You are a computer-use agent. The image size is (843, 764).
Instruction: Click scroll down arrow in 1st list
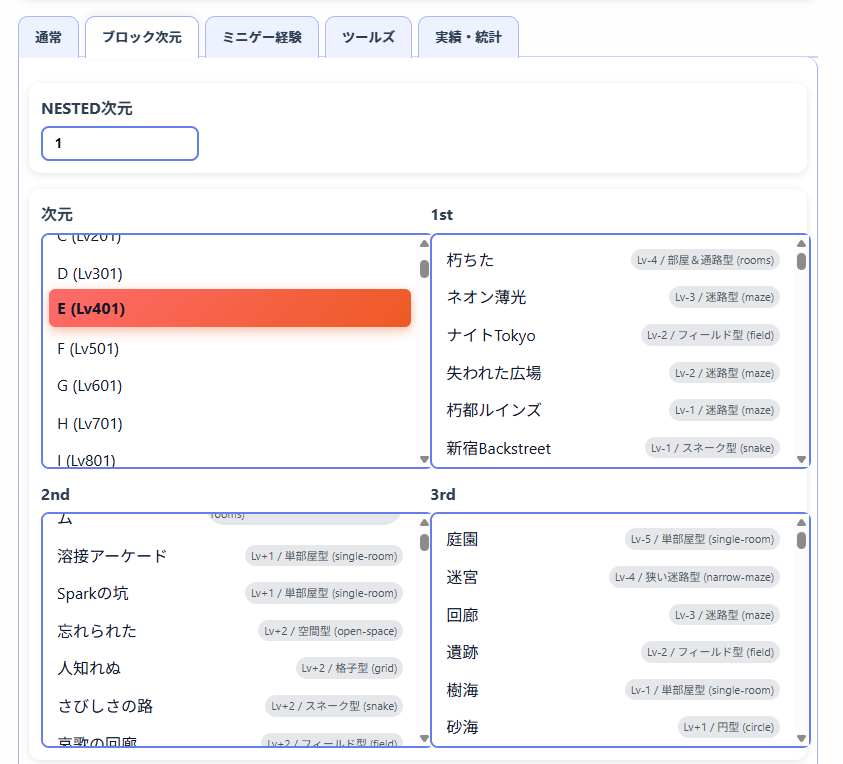coord(801,459)
